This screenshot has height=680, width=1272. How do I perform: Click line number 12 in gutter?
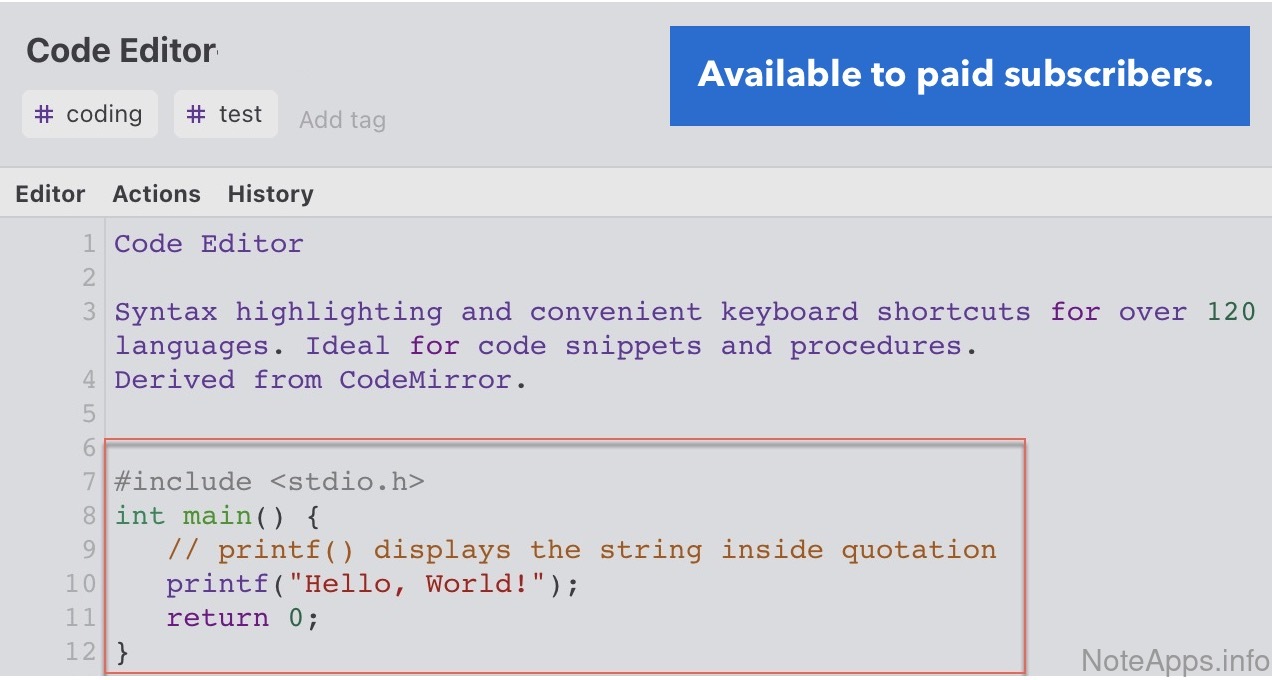pyautogui.click(x=82, y=652)
